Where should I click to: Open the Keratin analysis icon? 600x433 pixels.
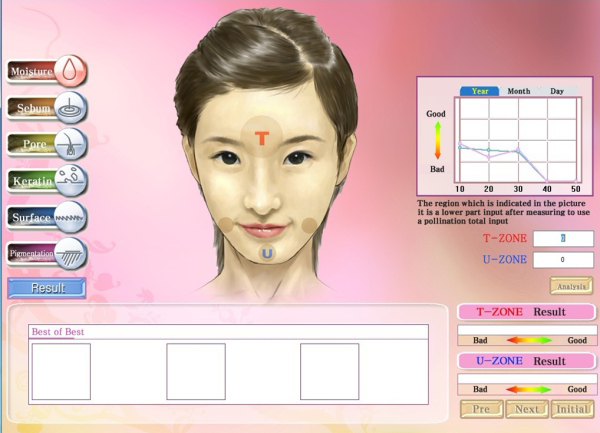click(71, 181)
